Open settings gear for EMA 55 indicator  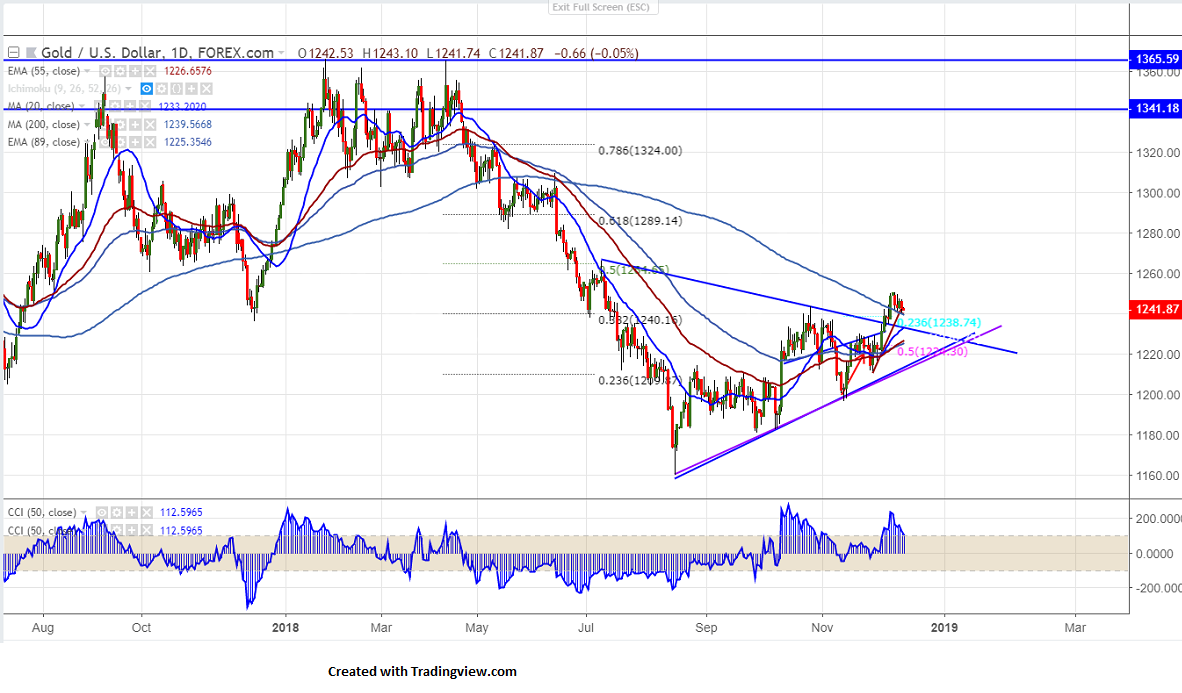[x=120, y=71]
